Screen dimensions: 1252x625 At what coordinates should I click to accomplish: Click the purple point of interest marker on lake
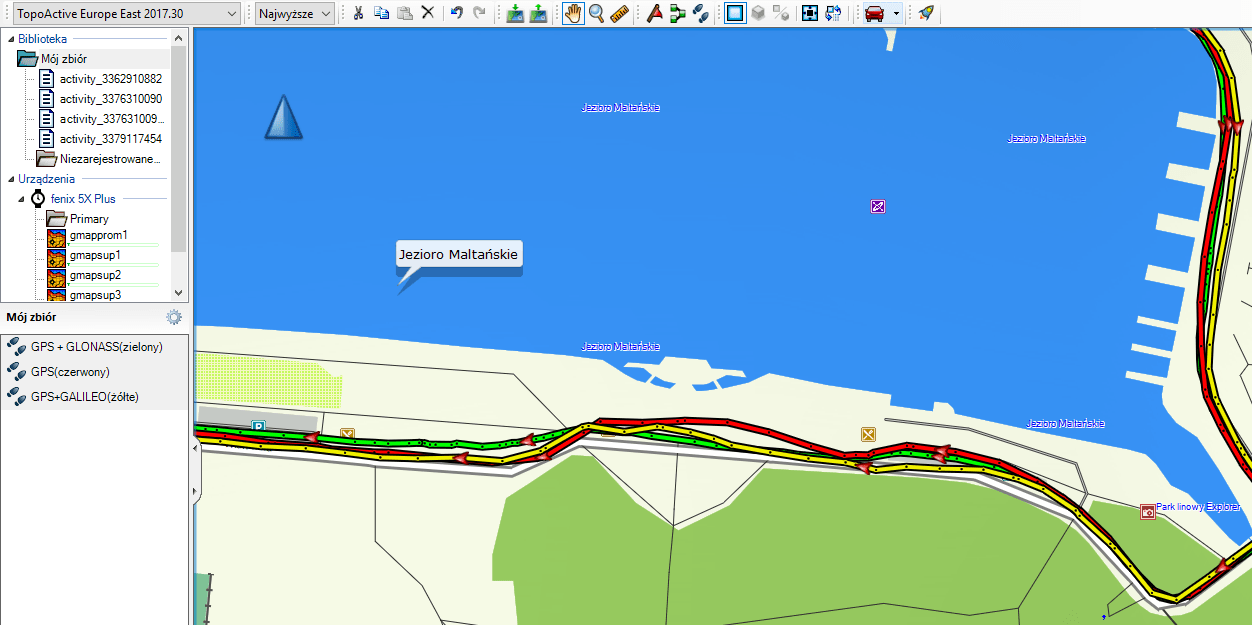click(x=878, y=207)
